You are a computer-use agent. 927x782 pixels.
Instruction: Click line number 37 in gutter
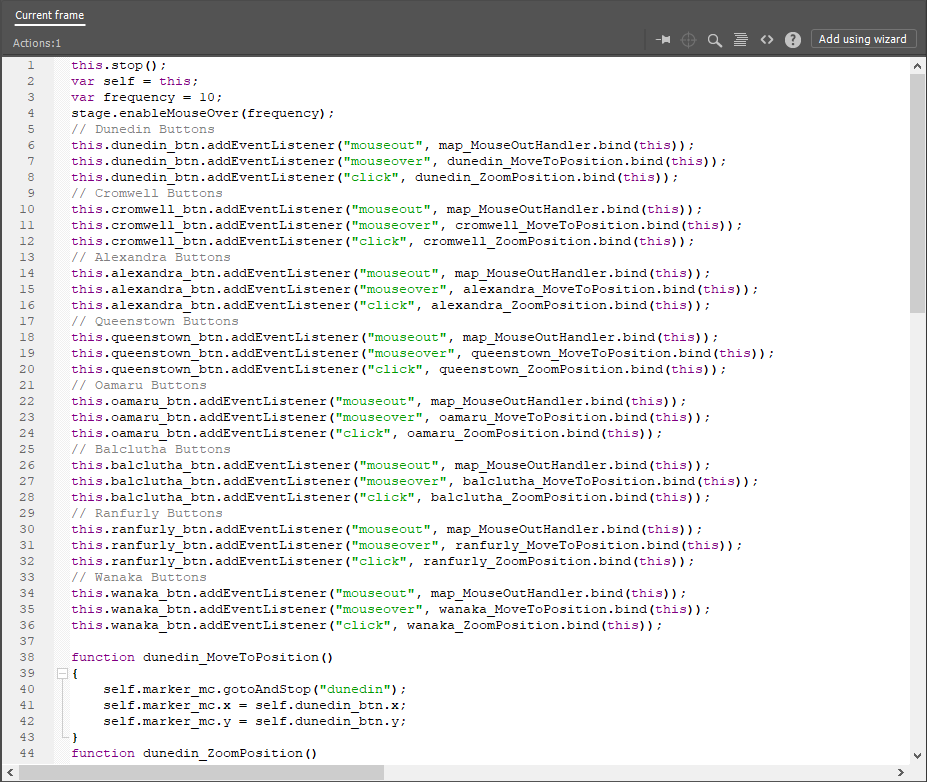click(x=27, y=641)
